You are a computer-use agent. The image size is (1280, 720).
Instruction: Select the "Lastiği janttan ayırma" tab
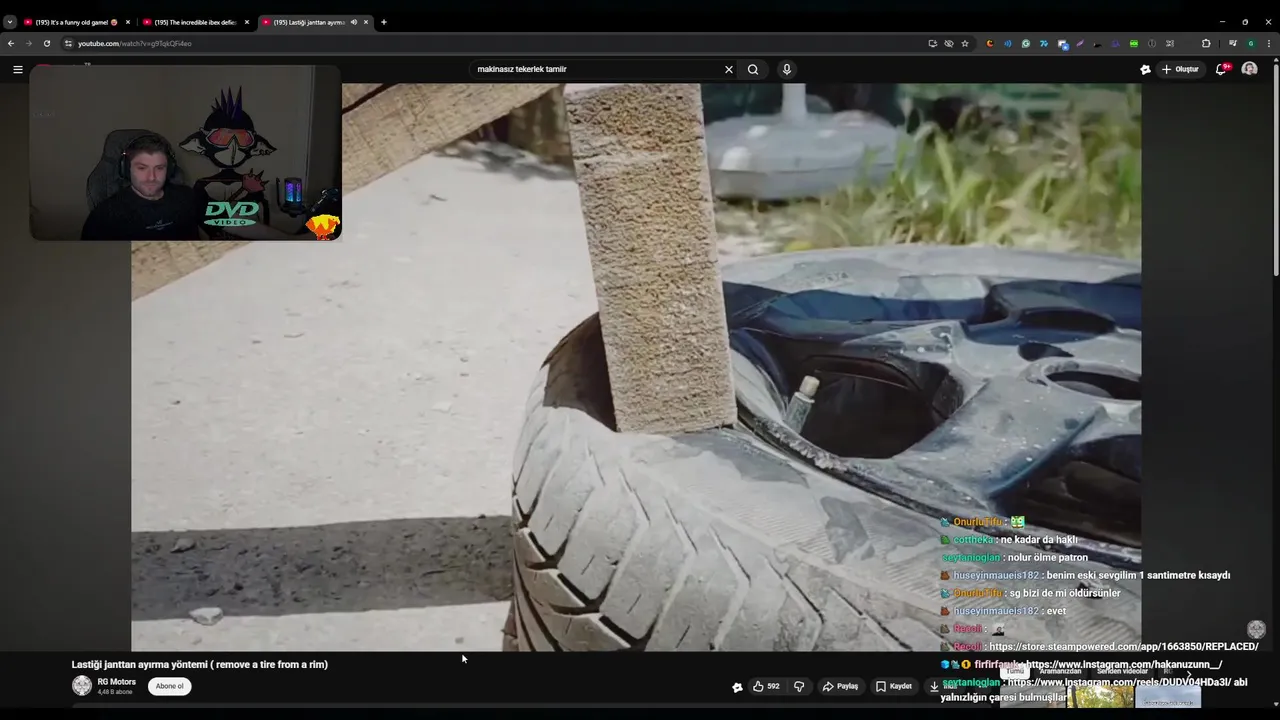tap(310, 22)
